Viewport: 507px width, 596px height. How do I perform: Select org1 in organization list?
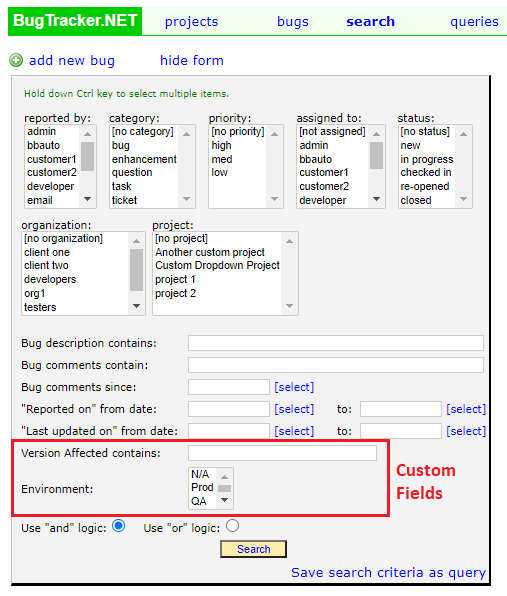click(x=35, y=294)
